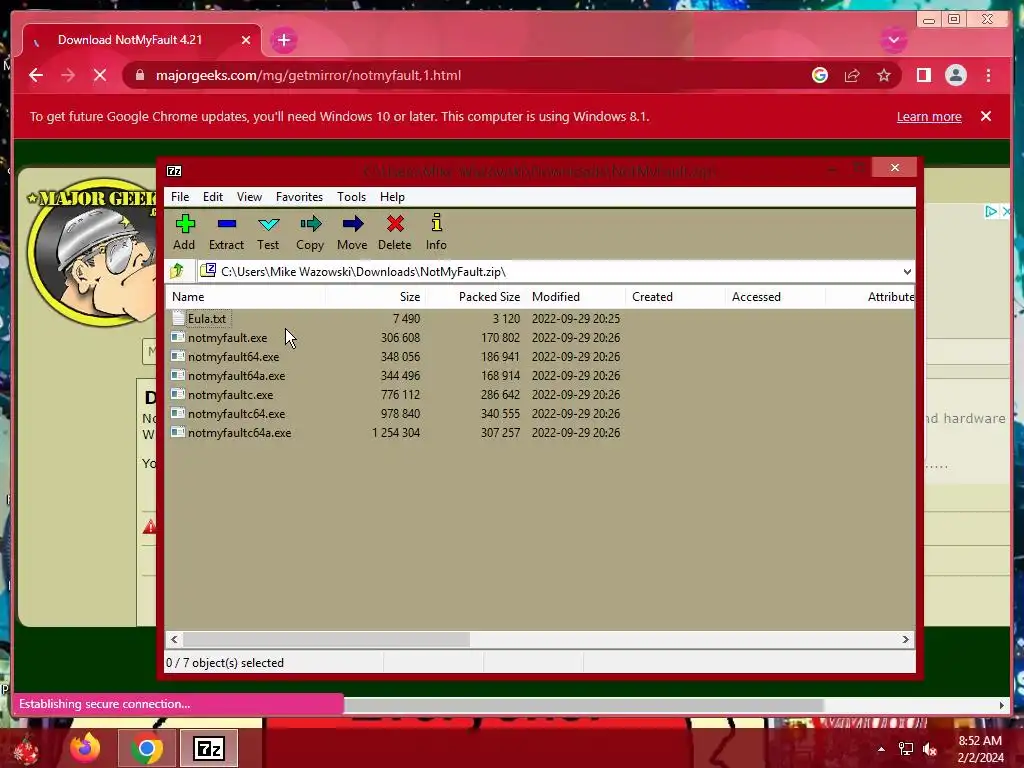Go up one folder level in 7-Zip
Screen dimensions: 1024x768
176,271
